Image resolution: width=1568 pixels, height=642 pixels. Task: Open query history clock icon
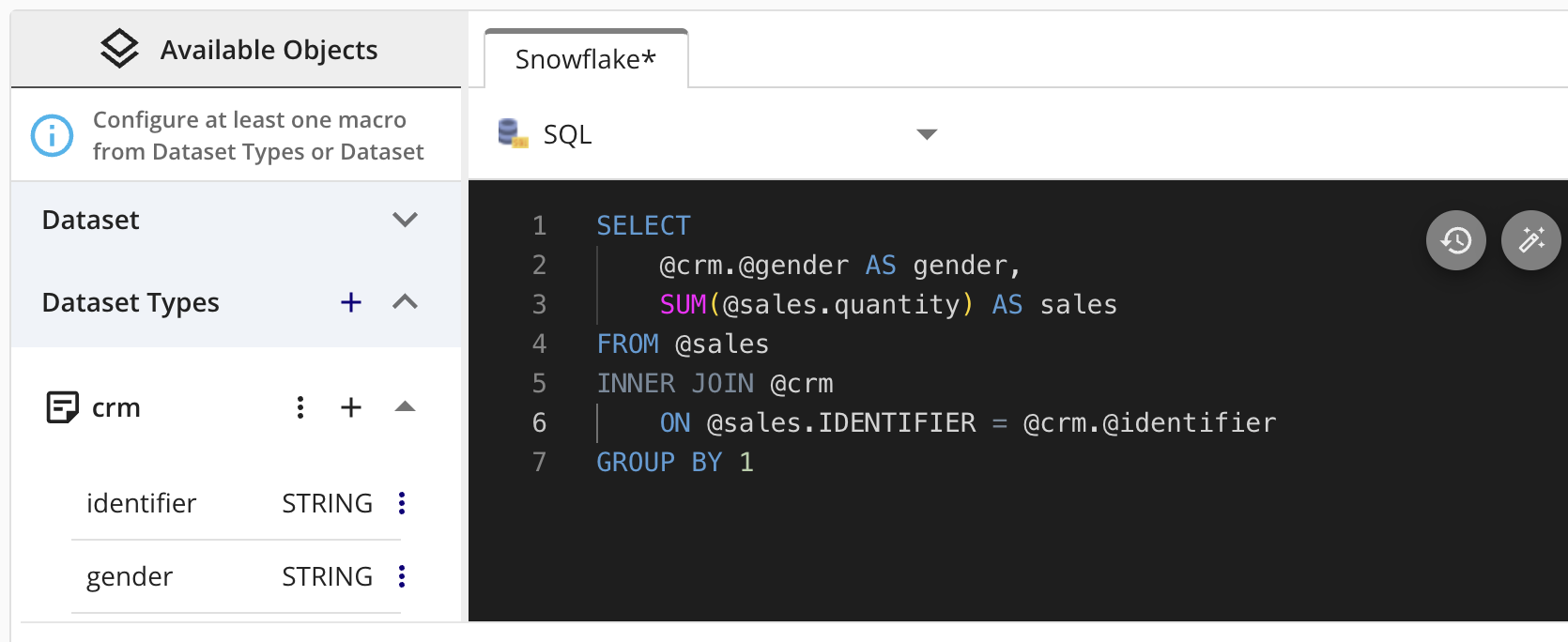point(1455,240)
